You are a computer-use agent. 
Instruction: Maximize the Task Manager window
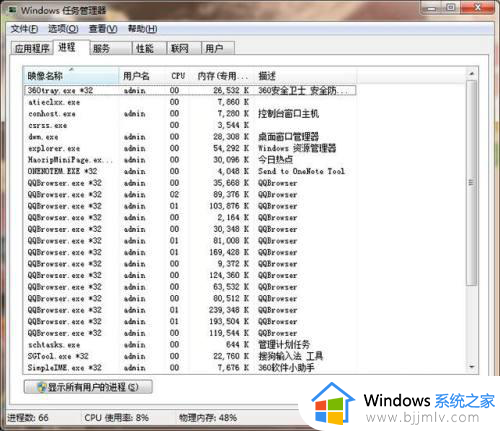(451, 8)
